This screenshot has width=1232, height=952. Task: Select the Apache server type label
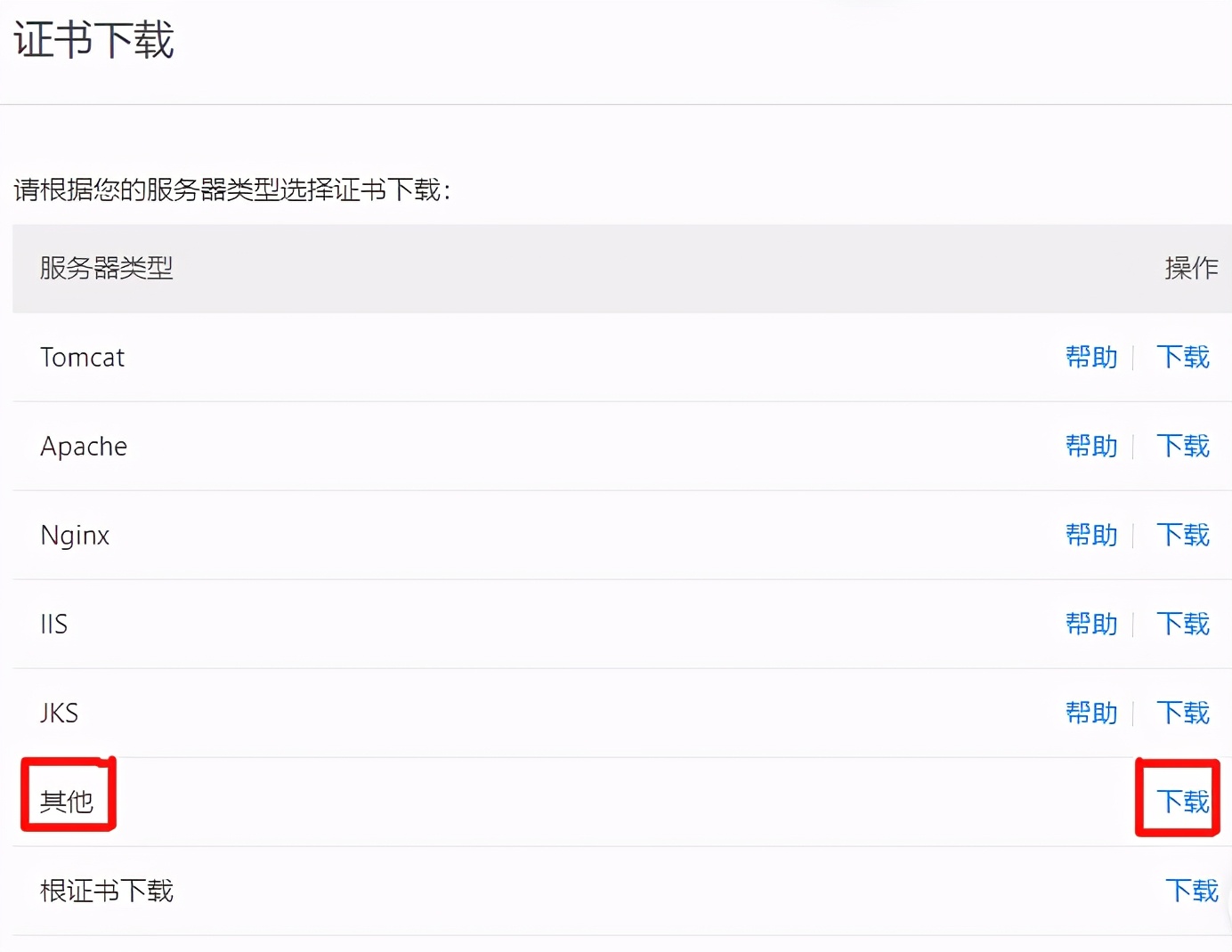pyautogui.click(x=84, y=447)
